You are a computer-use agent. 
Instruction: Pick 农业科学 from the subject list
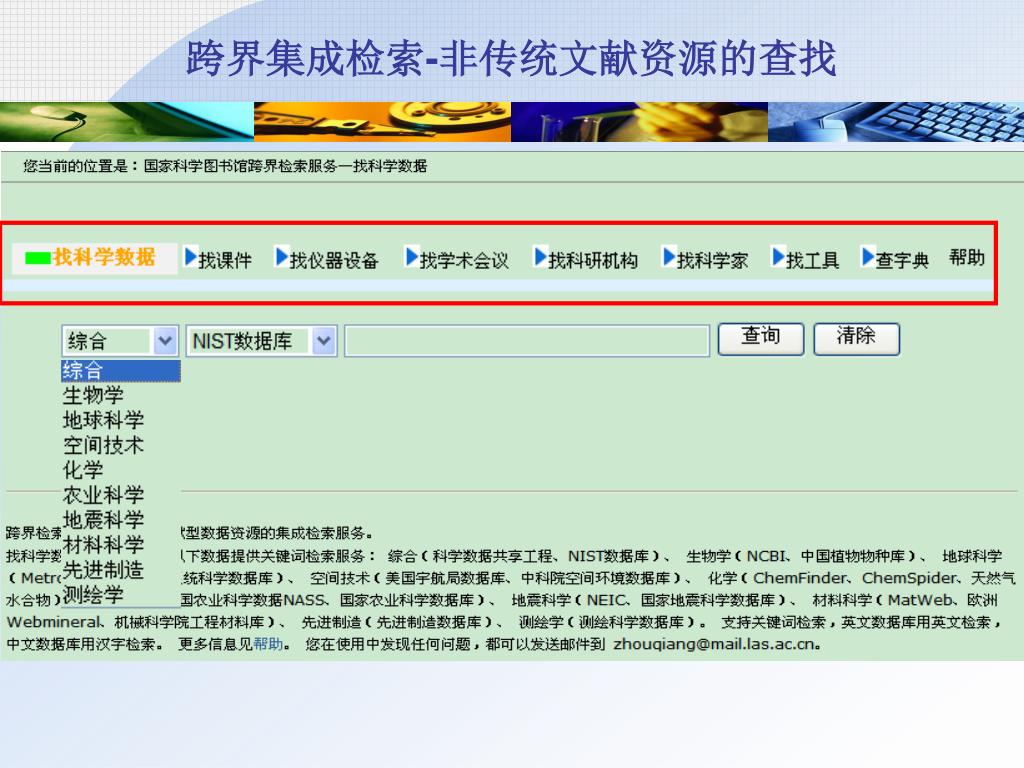[x=103, y=494]
